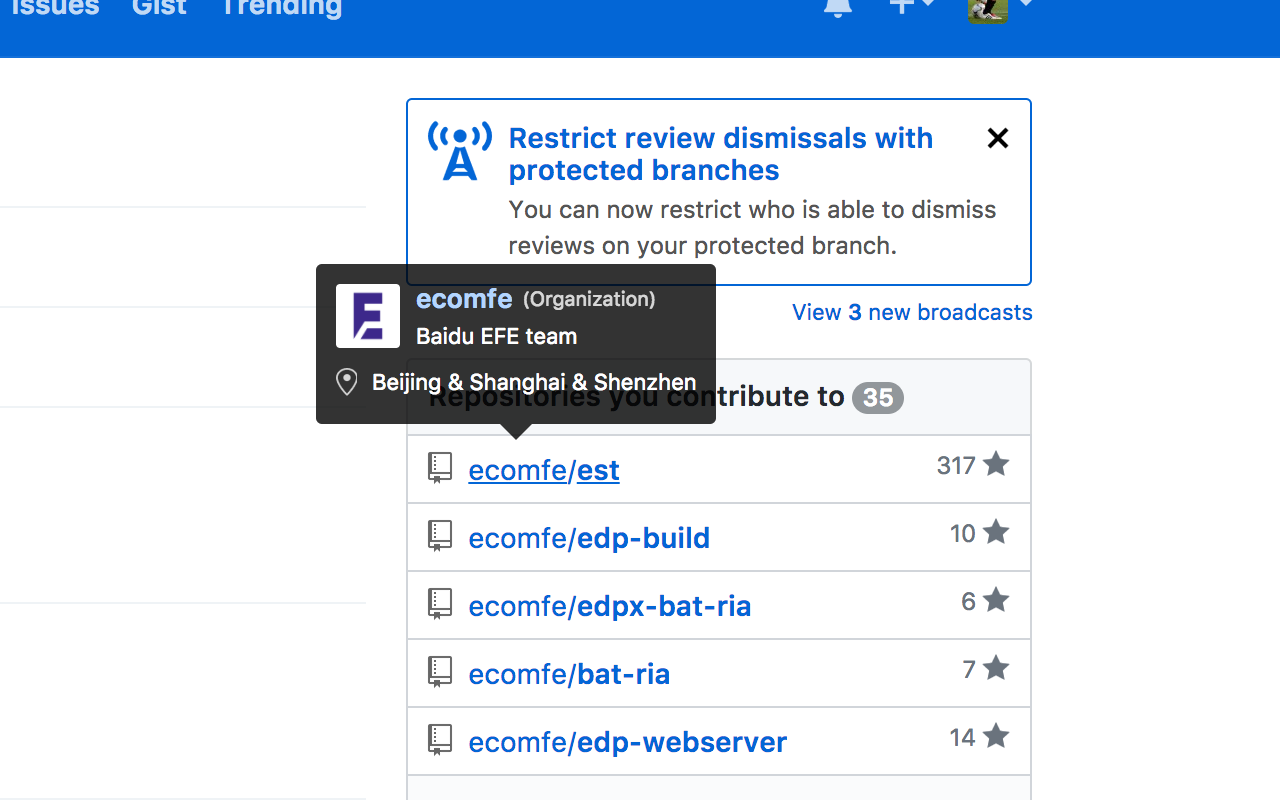Click broadcast description about protected branch reviews

pos(752,228)
